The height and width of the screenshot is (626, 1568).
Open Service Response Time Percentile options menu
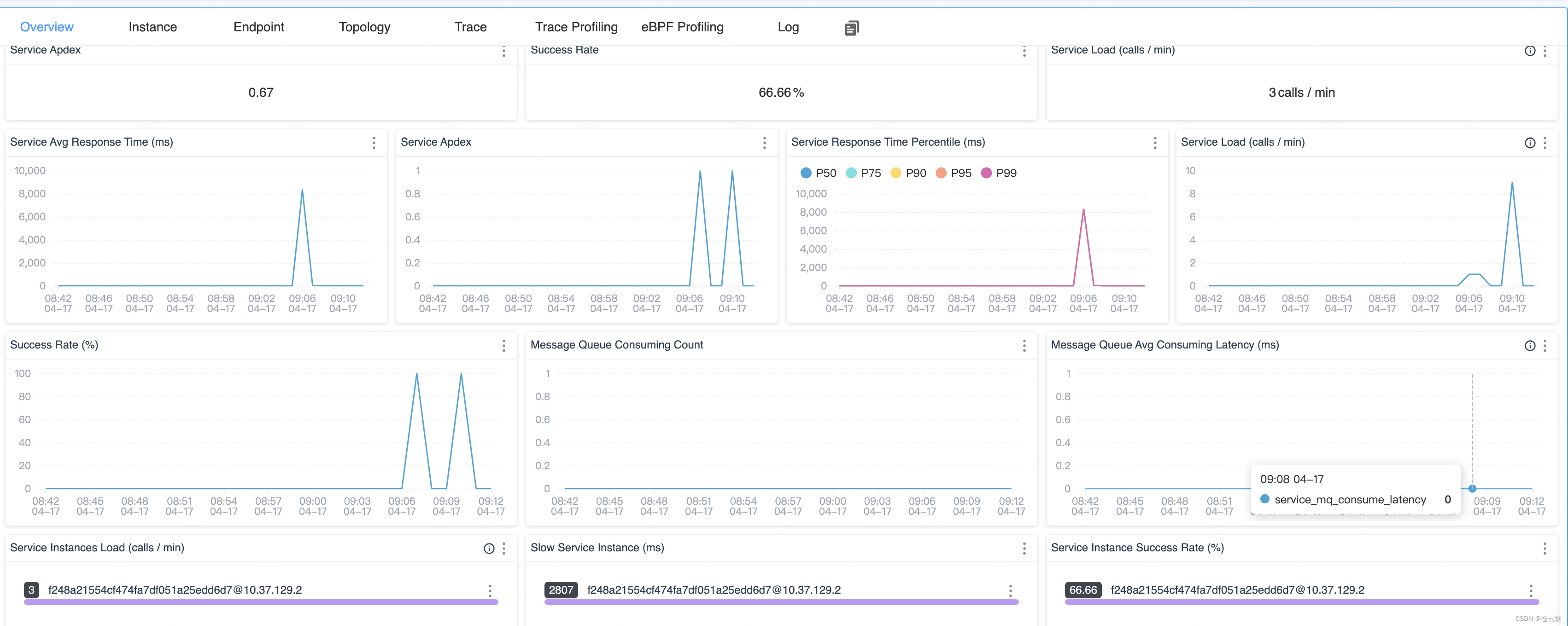tap(1155, 142)
